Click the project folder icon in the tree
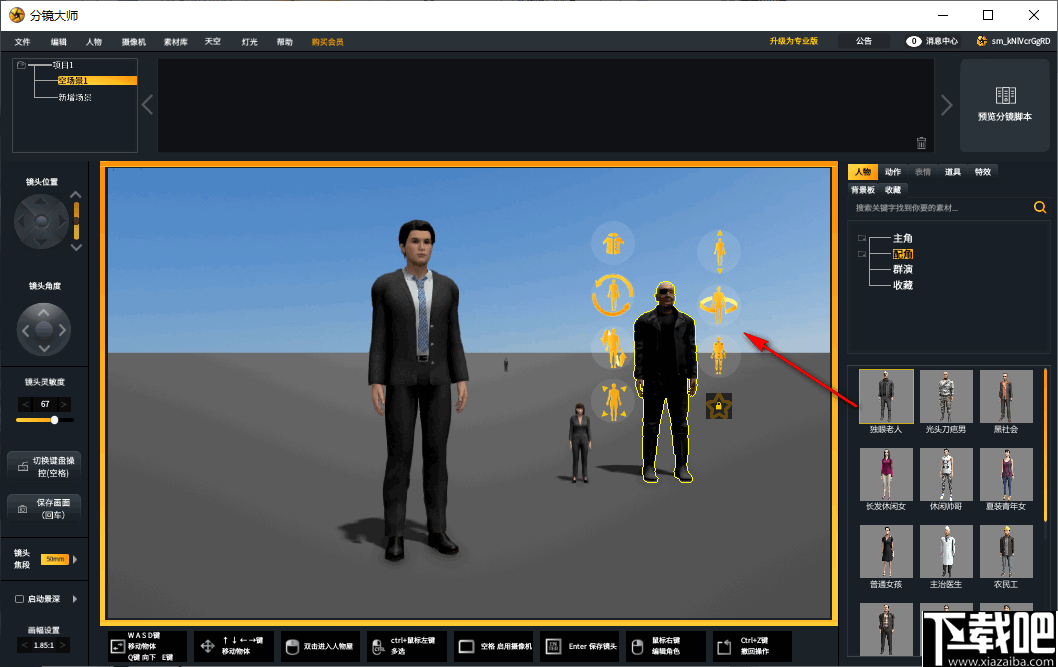1058x667 pixels. point(22,65)
